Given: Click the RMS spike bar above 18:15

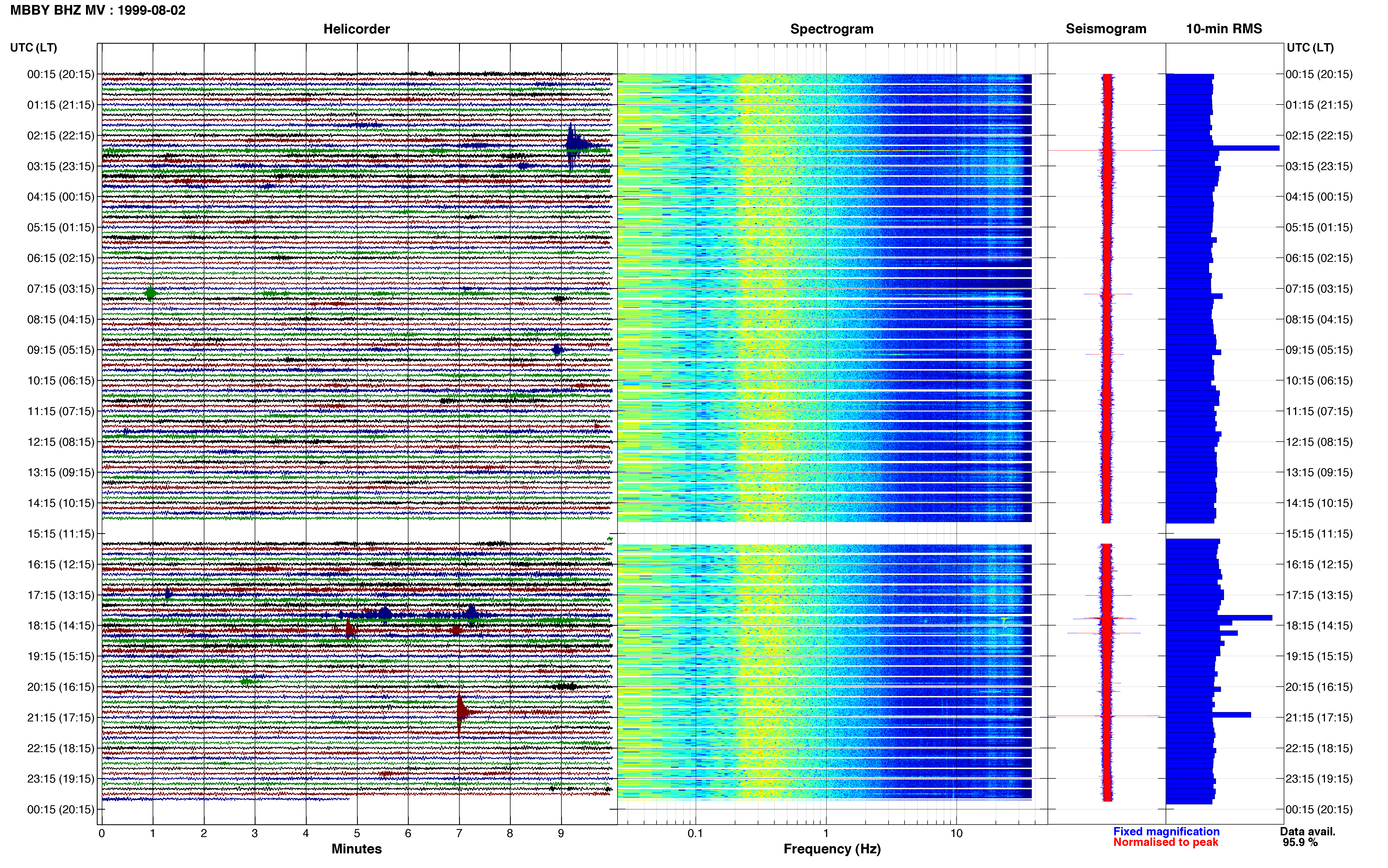Looking at the screenshot, I should 1219,618.
